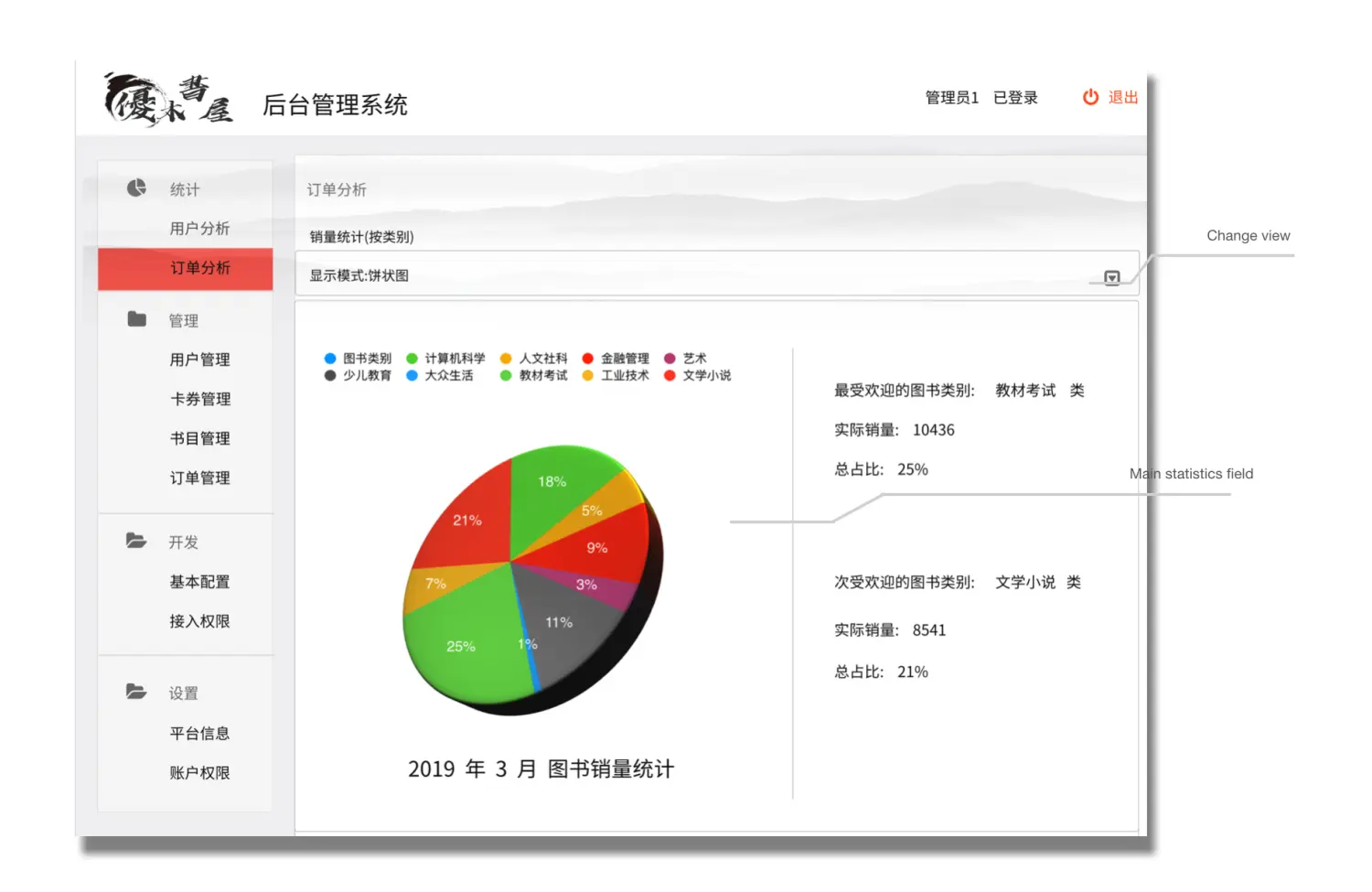Click the sales figure 10436

(x=934, y=430)
